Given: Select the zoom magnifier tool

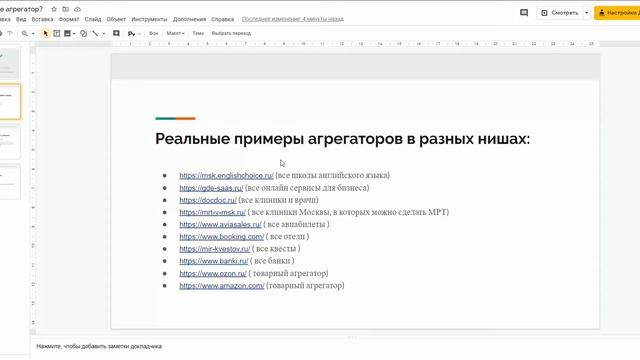Looking at the screenshot, I should (25, 33).
